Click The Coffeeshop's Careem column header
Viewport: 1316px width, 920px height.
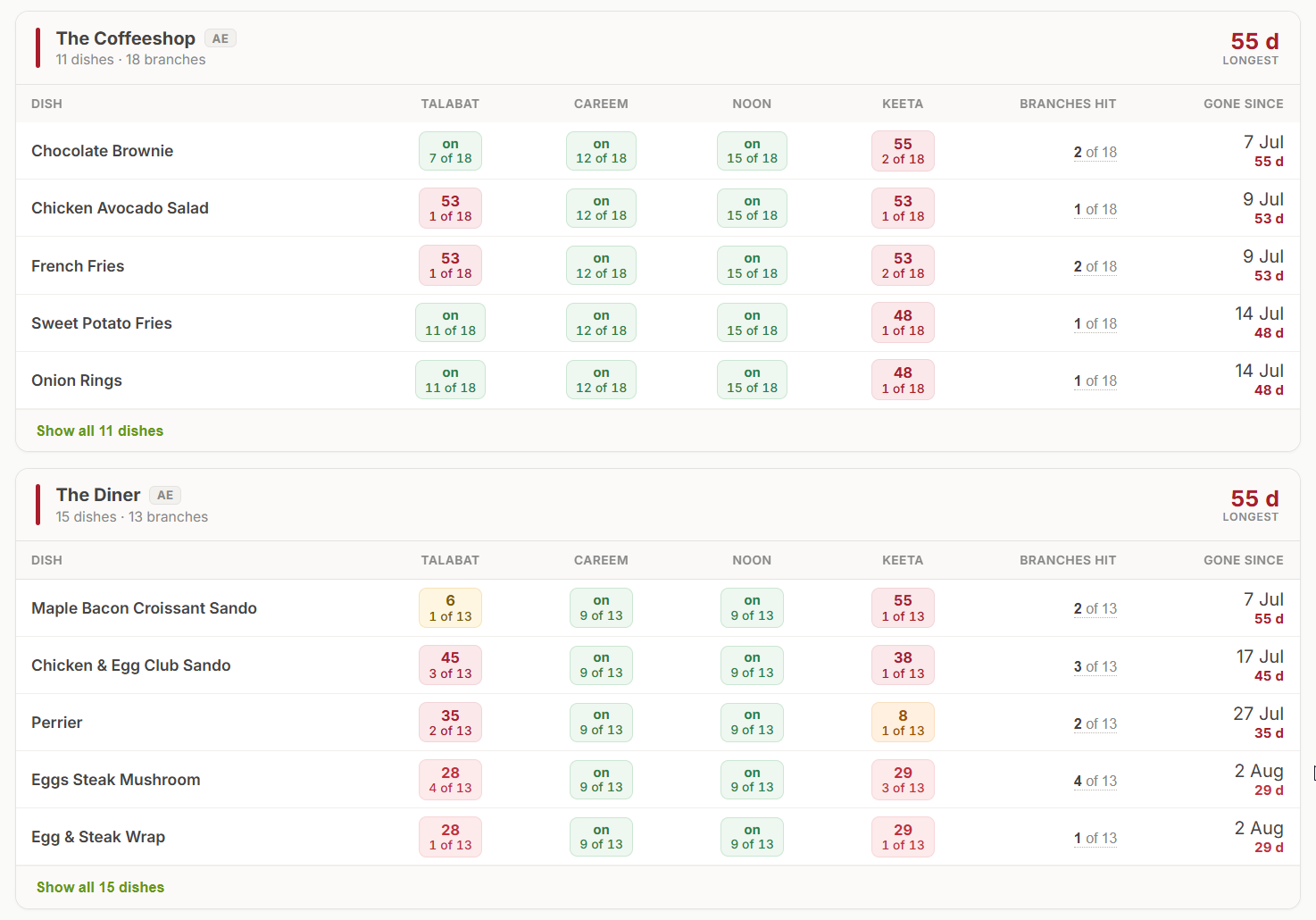[x=601, y=104]
